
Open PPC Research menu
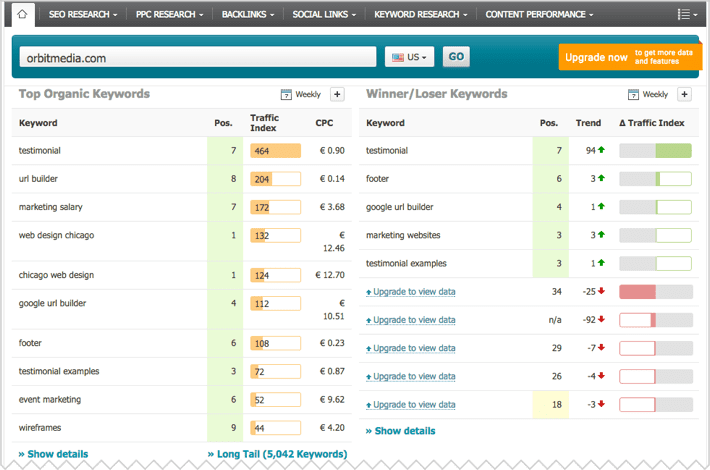[x=169, y=14]
